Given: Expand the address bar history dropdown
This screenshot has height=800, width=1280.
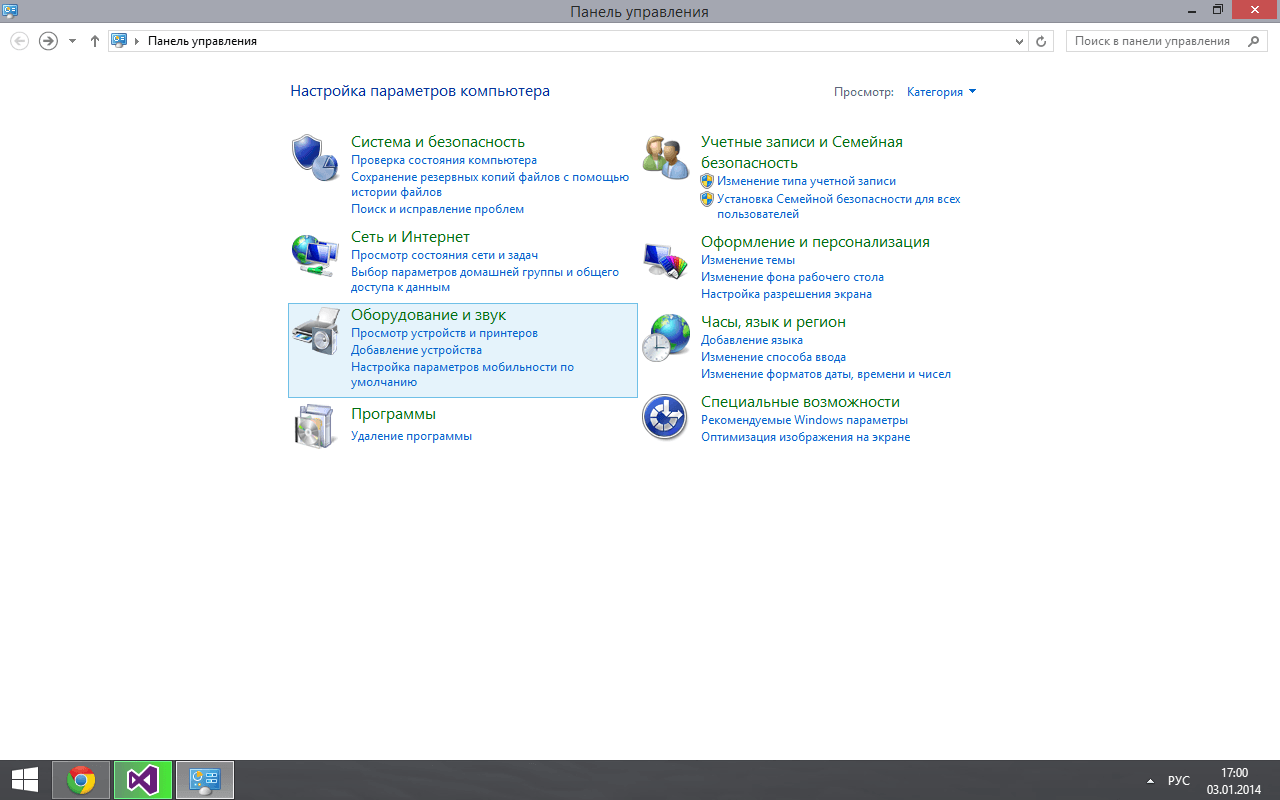Looking at the screenshot, I should (x=1019, y=41).
